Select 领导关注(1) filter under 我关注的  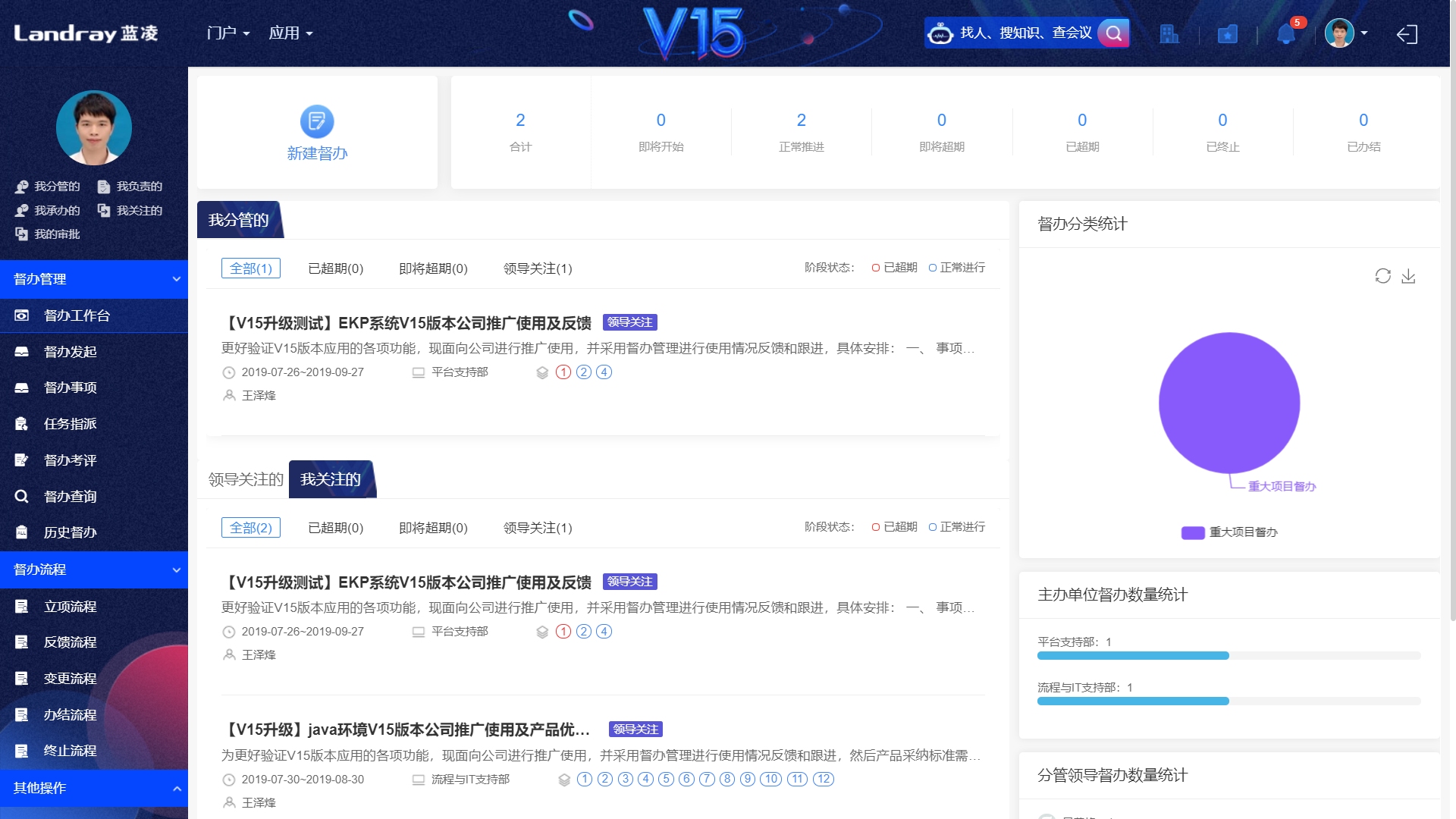tap(538, 528)
